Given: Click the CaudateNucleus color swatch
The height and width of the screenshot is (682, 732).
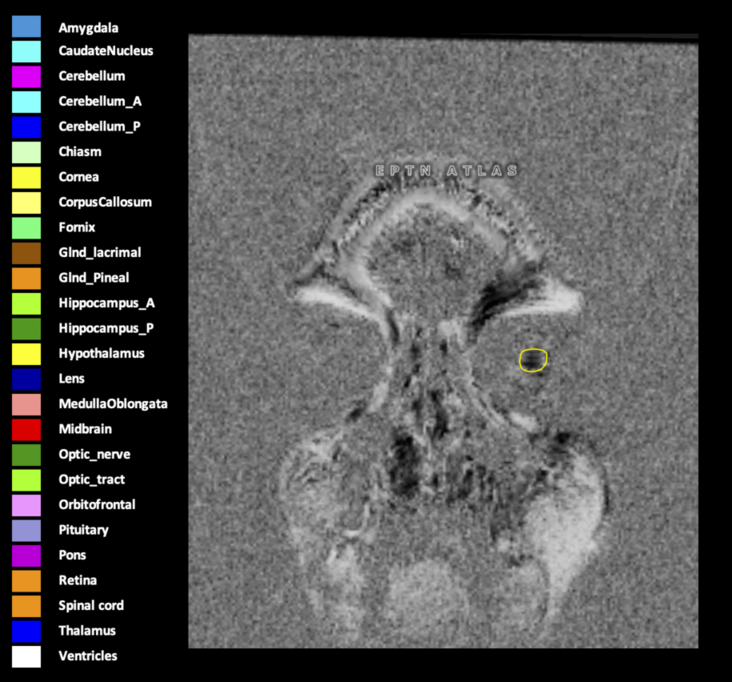Looking at the screenshot, I should point(26,51).
